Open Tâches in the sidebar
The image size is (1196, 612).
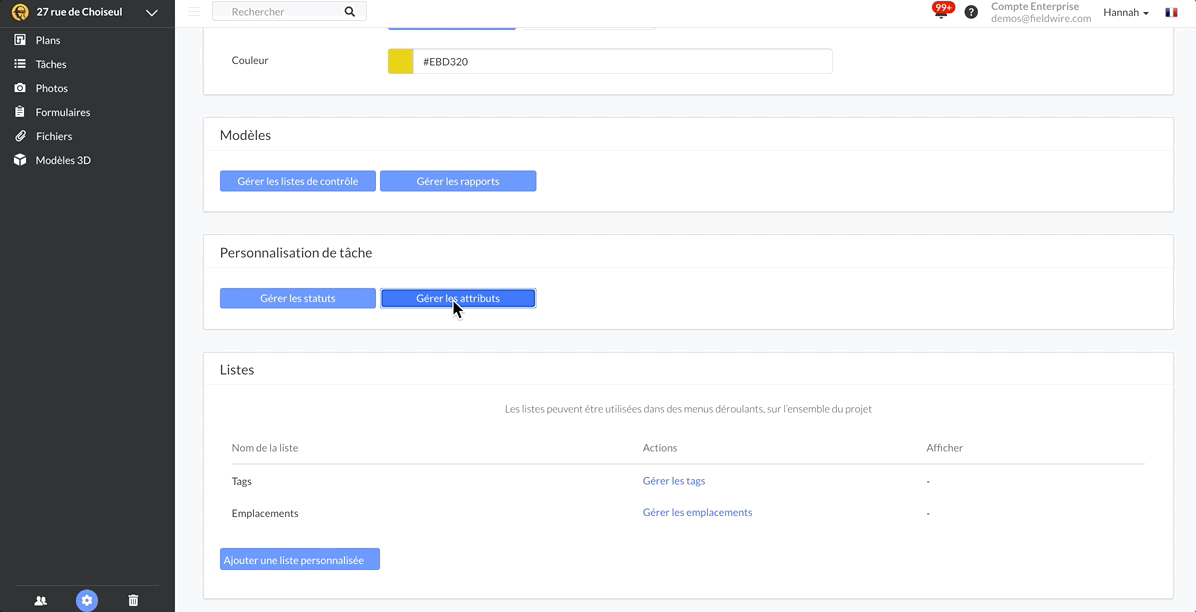pos(51,64)
